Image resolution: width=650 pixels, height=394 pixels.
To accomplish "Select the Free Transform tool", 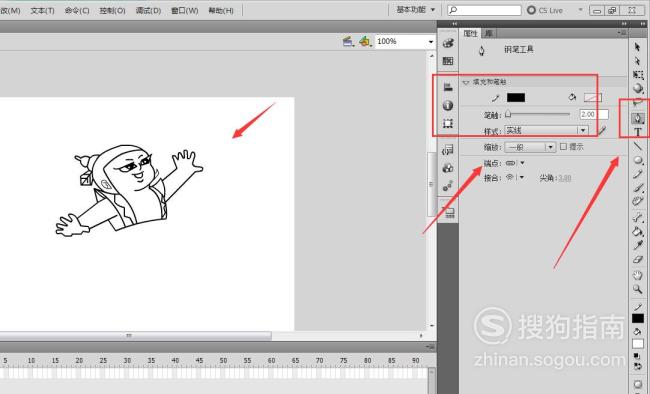I will pos(638,75).
